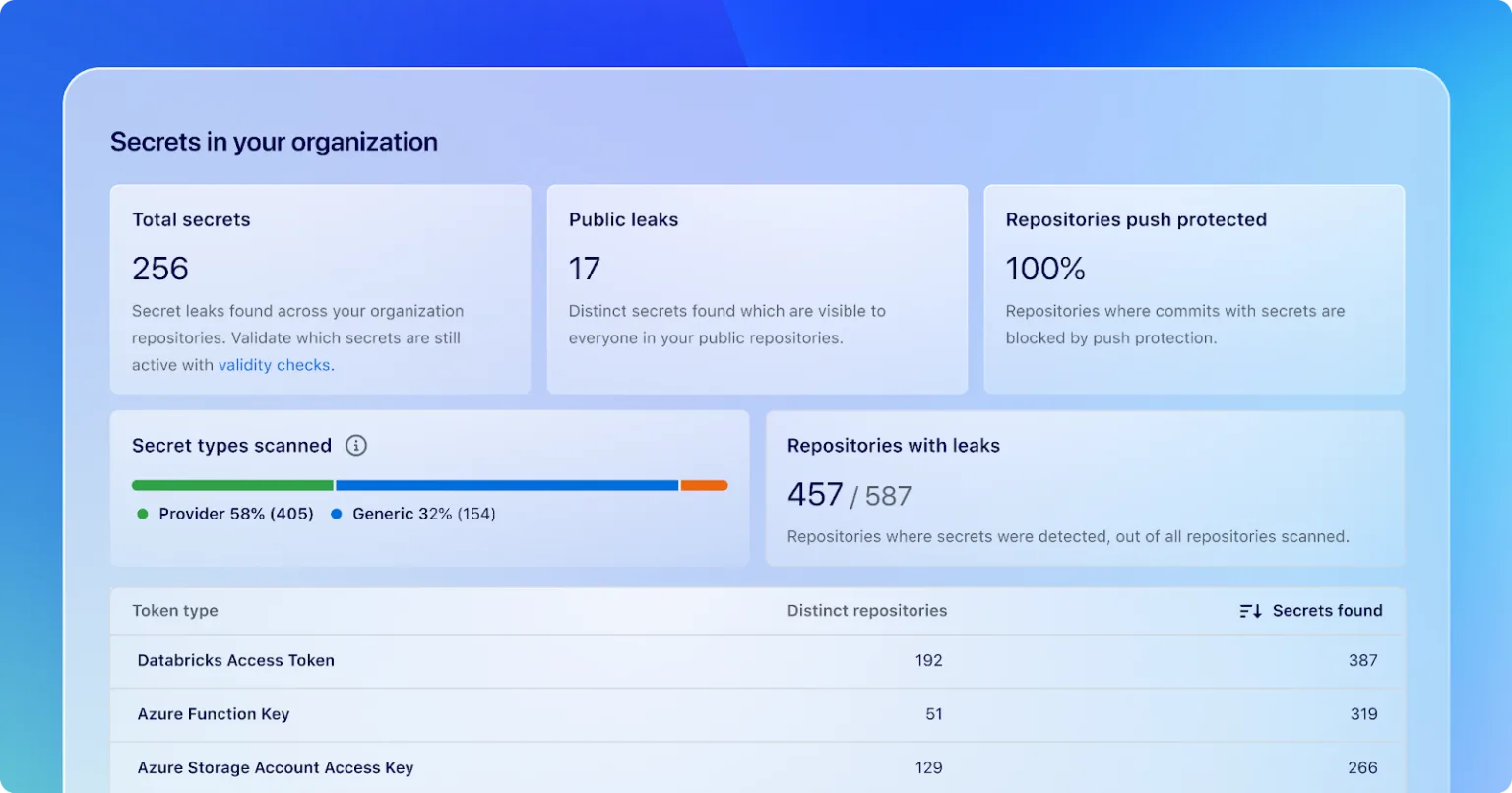Sort by the Distinct repositories column
The height and width of the screenshot is (793, 1512).
point(867,610)
